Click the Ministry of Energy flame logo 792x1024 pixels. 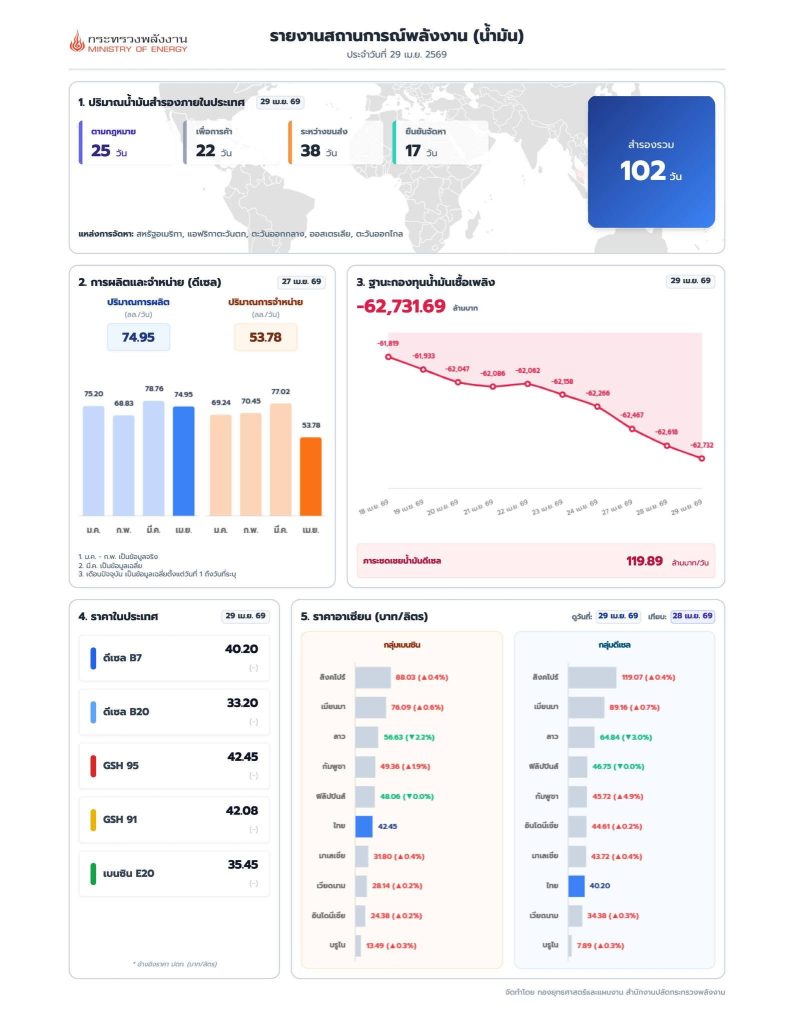tap(77, 41)
